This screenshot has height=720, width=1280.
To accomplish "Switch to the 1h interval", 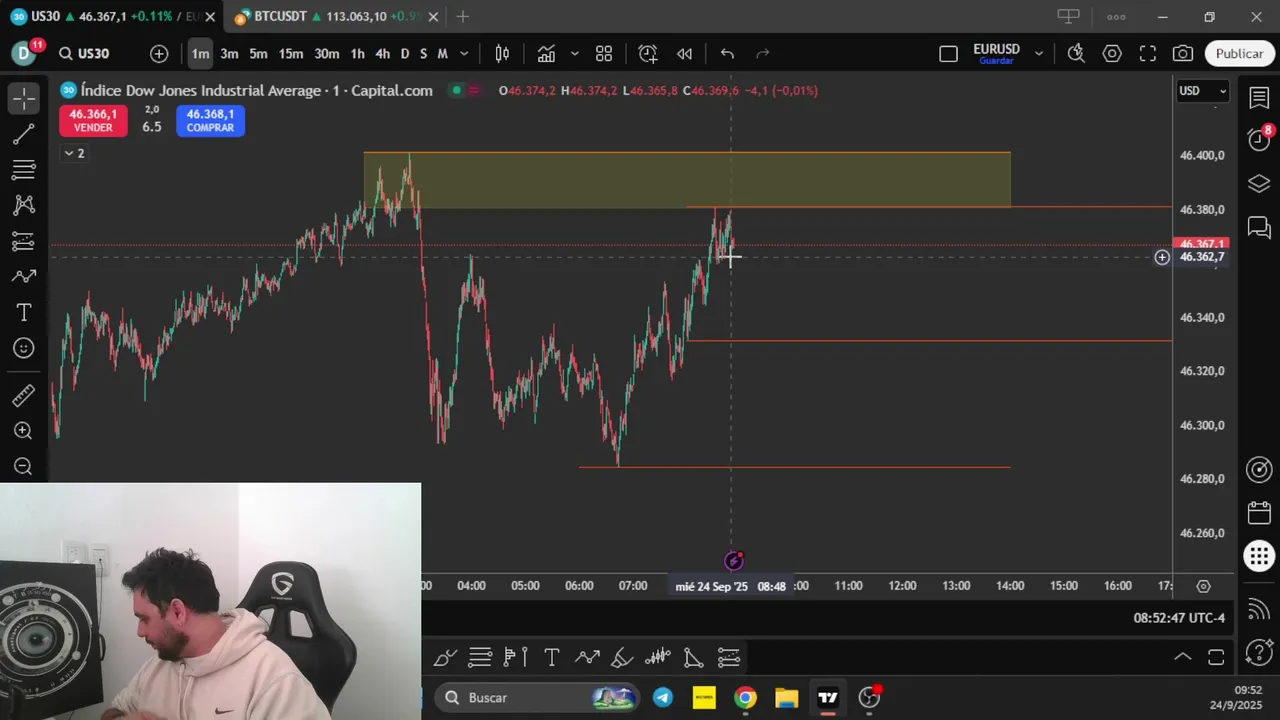I will coord(357,54).
